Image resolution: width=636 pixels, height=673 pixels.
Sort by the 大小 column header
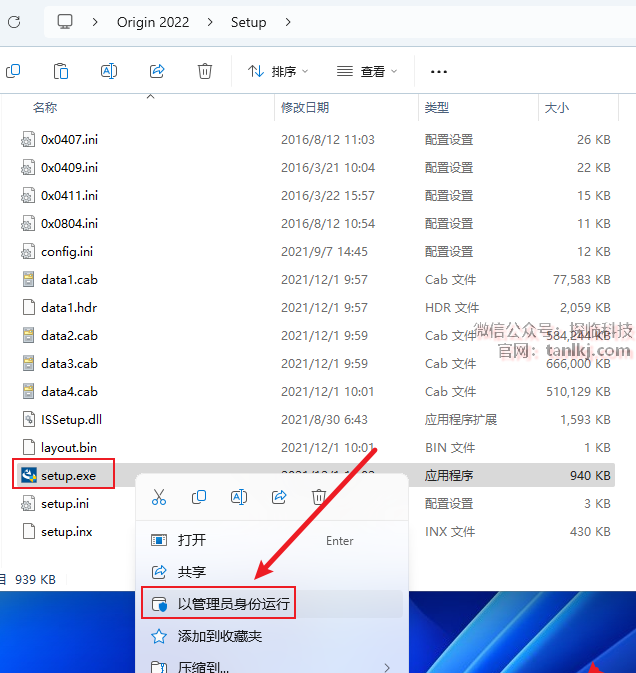tap(557, 107)
